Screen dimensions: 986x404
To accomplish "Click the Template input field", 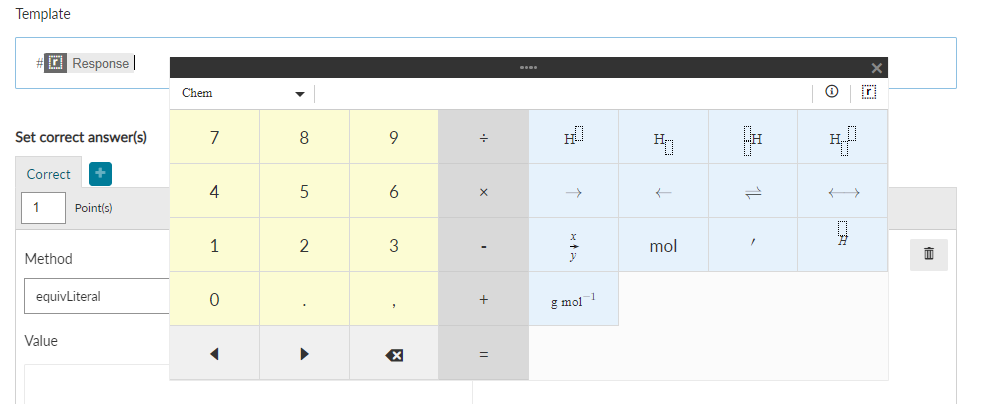I will pos(485,63).
